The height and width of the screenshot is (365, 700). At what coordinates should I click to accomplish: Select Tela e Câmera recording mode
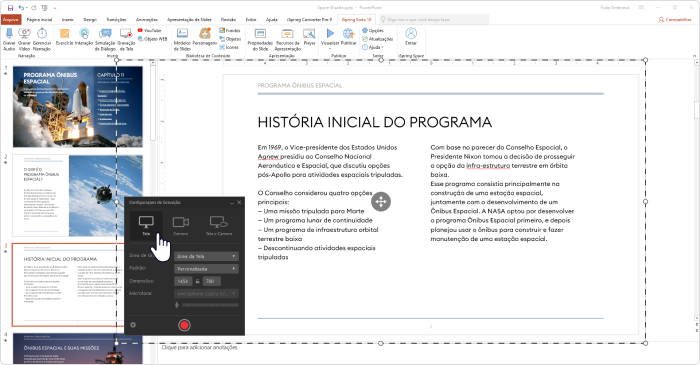[219, 225]
